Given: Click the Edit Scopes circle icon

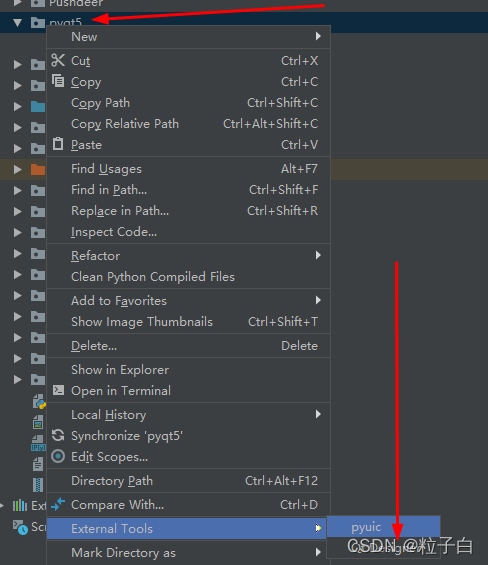Looking at the screenshot, I should click(58, 456).
